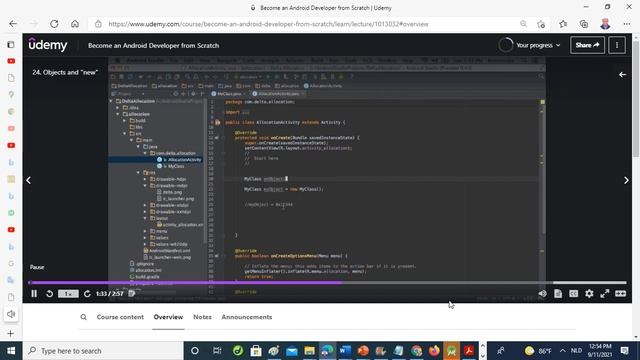This screenshot has width=640, height=360.
Task: Open Microsoft Store from taskbar
Action: pos(256,351)
